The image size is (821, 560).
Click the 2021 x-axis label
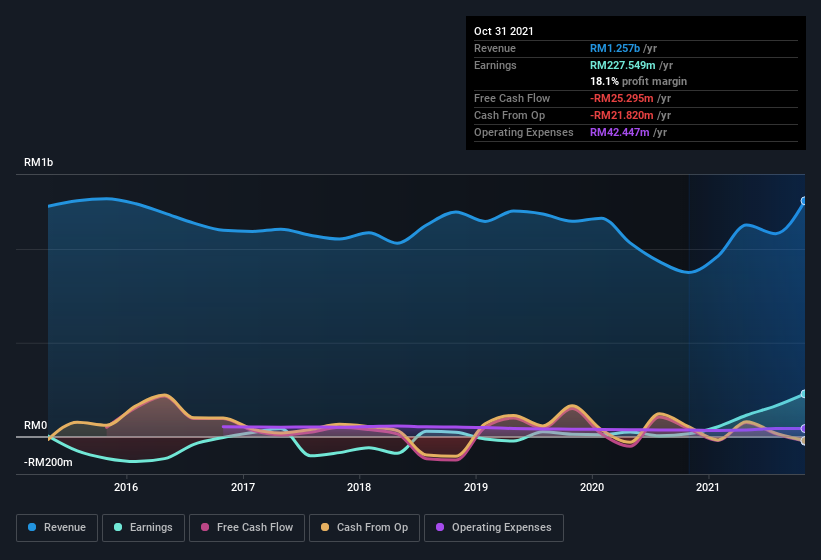tap(708, 487)
